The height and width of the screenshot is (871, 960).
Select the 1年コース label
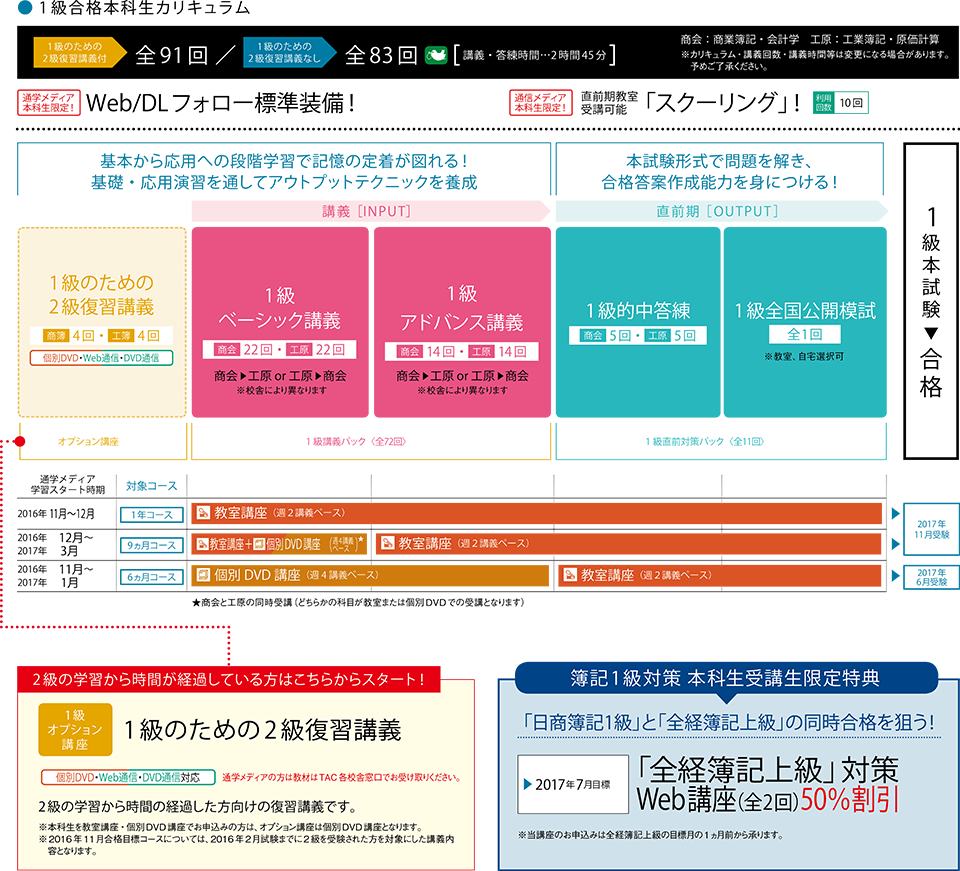[x=152, y=514]
